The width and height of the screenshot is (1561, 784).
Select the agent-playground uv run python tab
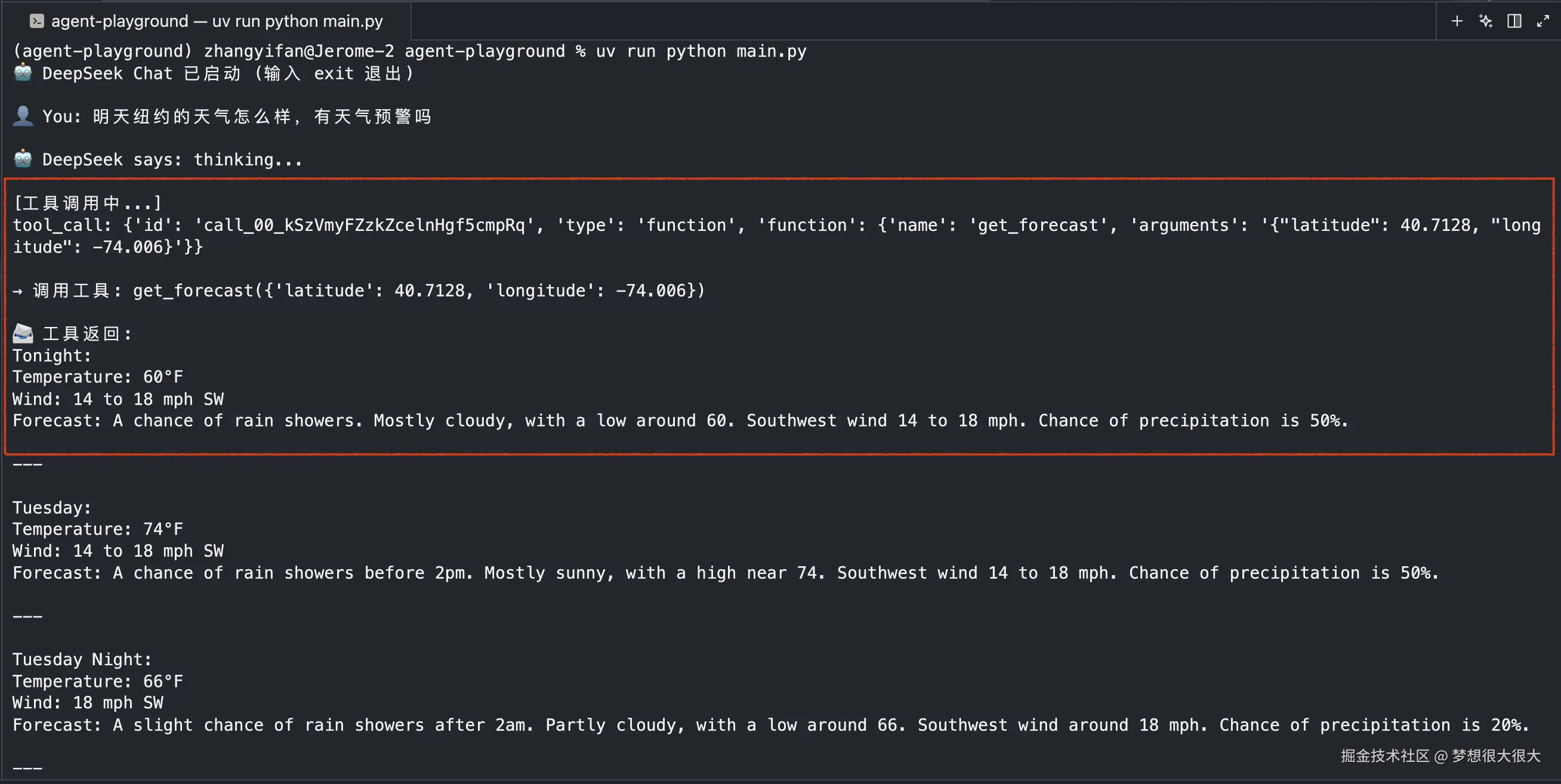[217, 21]
